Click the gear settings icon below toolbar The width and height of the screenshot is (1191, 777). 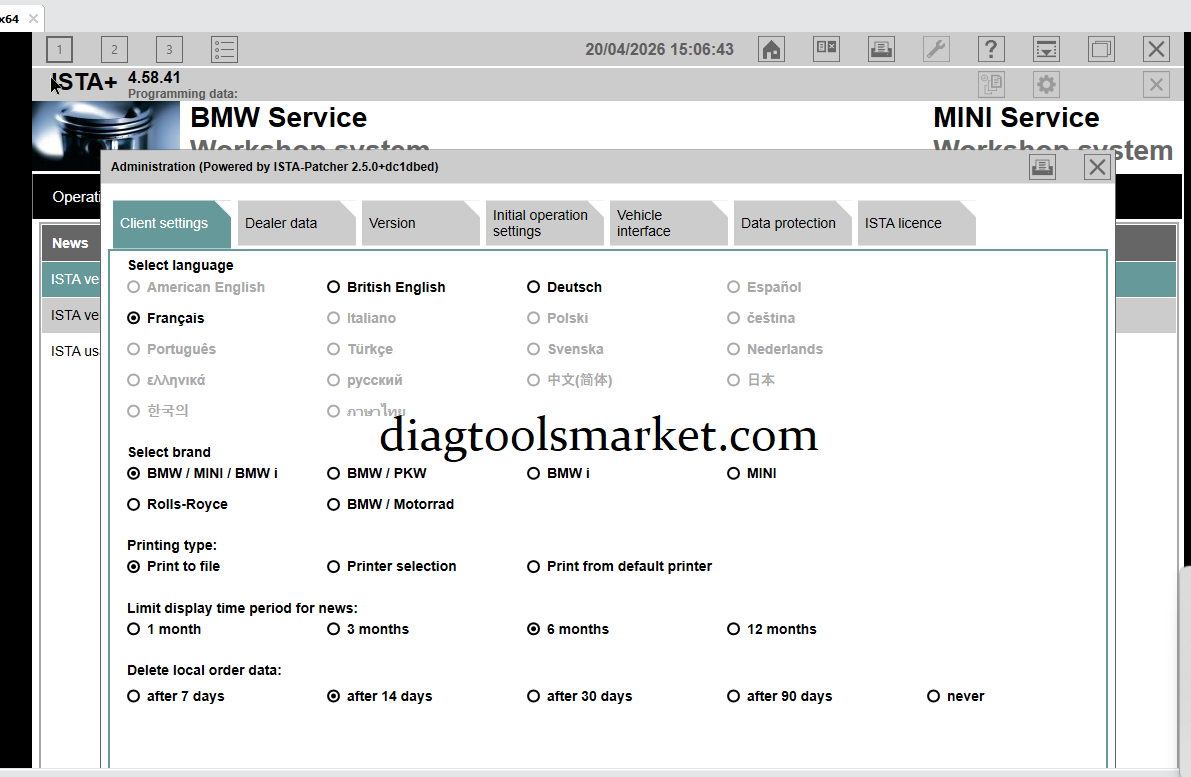[1046, 85]
